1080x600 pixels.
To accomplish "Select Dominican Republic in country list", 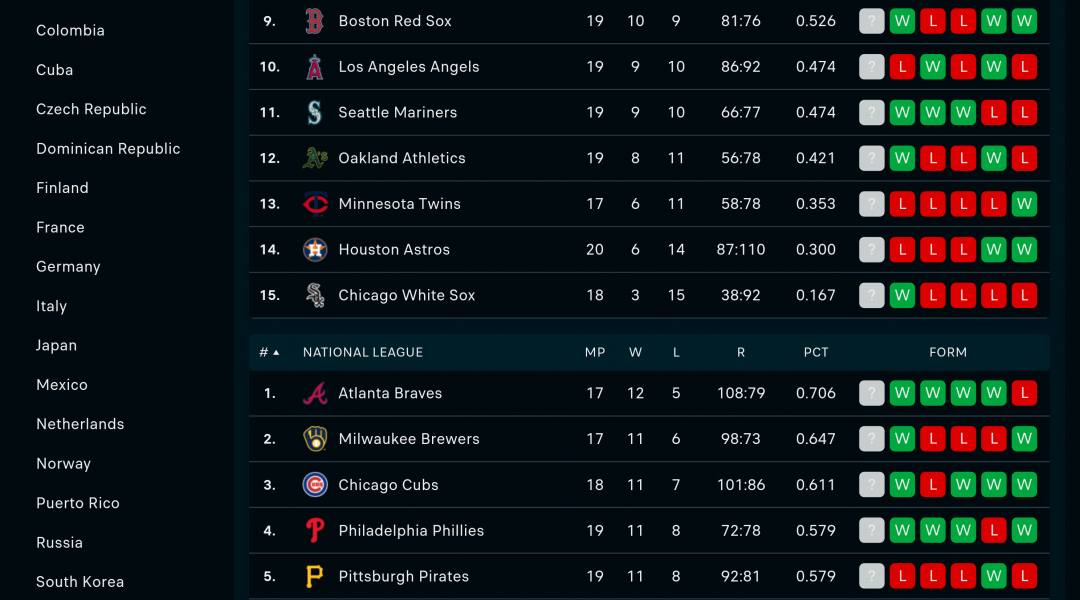I will click(x=108, y=149).
